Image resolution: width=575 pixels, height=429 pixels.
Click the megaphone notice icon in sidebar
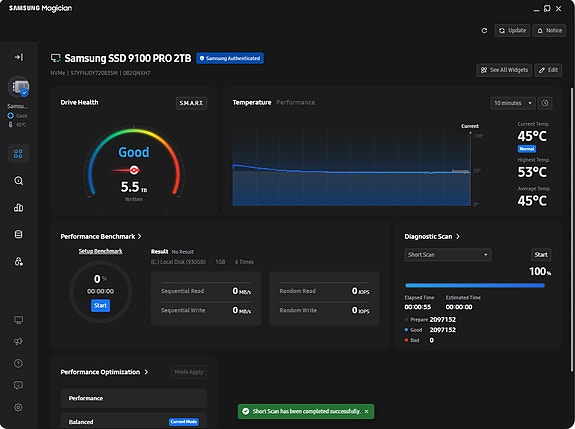18,342
